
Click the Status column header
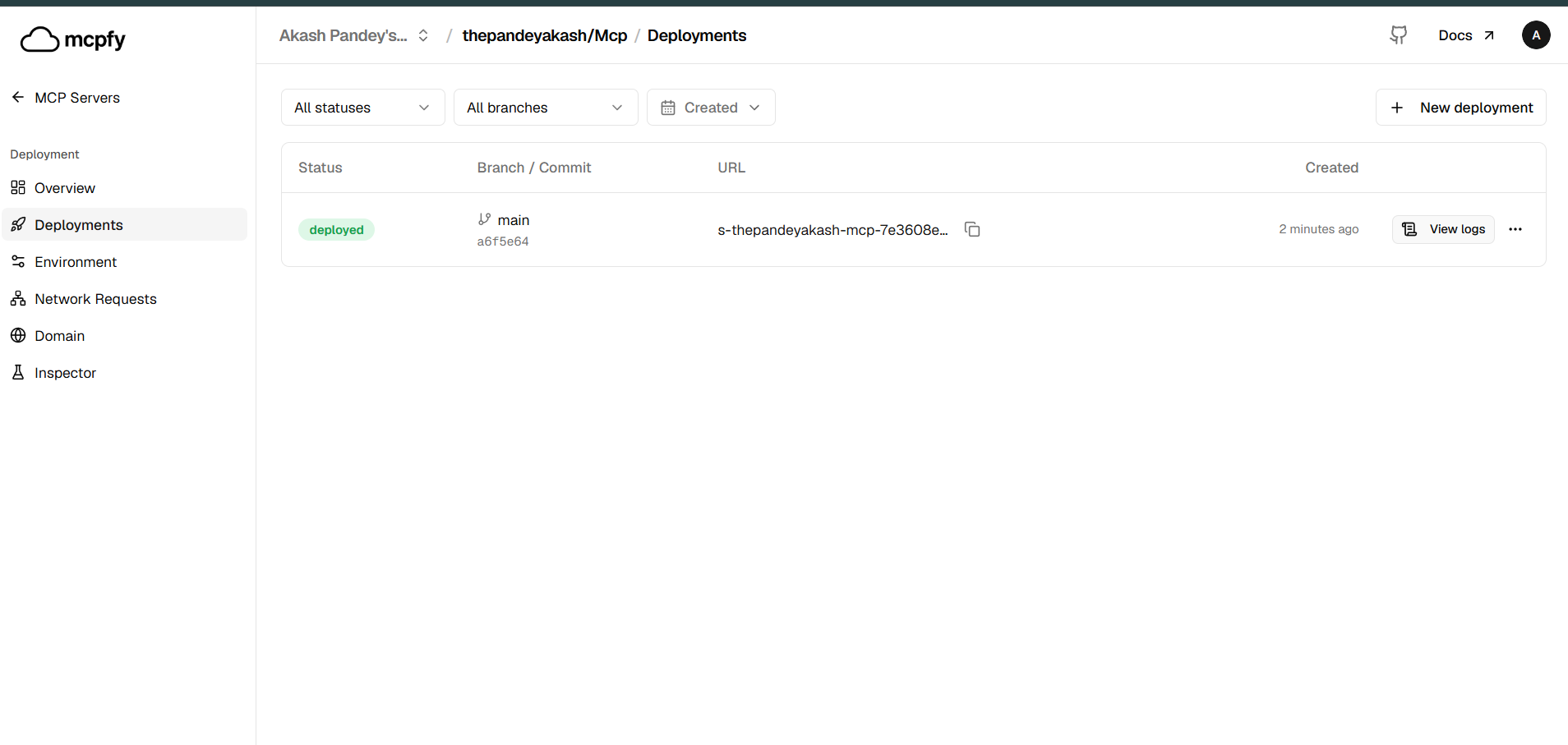320,168
